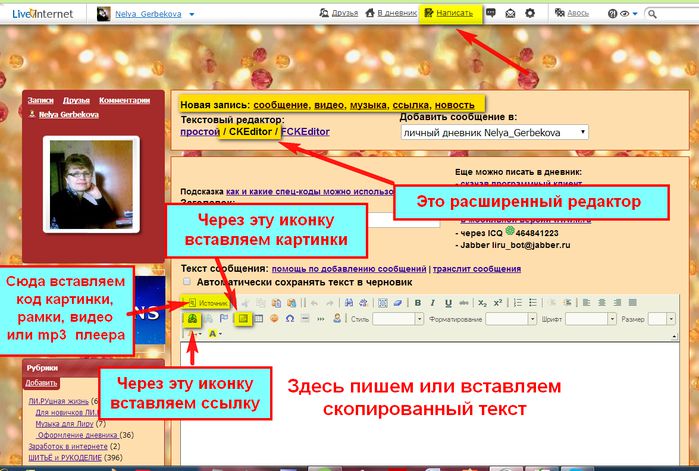This screenshot has height=471, width=699.
Task: Open the Источник source code view
Action: point(207,303)
